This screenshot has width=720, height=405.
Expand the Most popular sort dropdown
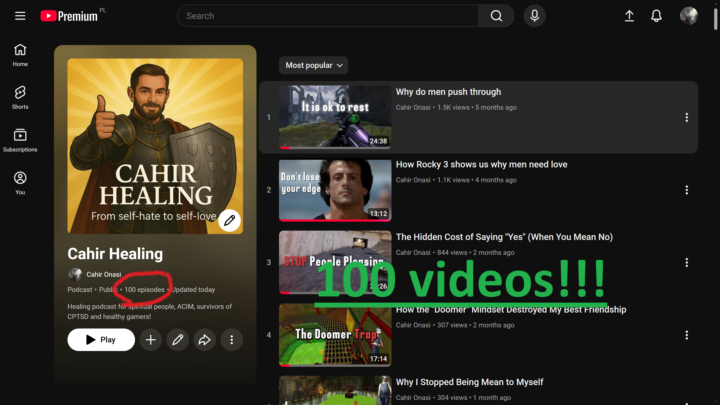314,65
